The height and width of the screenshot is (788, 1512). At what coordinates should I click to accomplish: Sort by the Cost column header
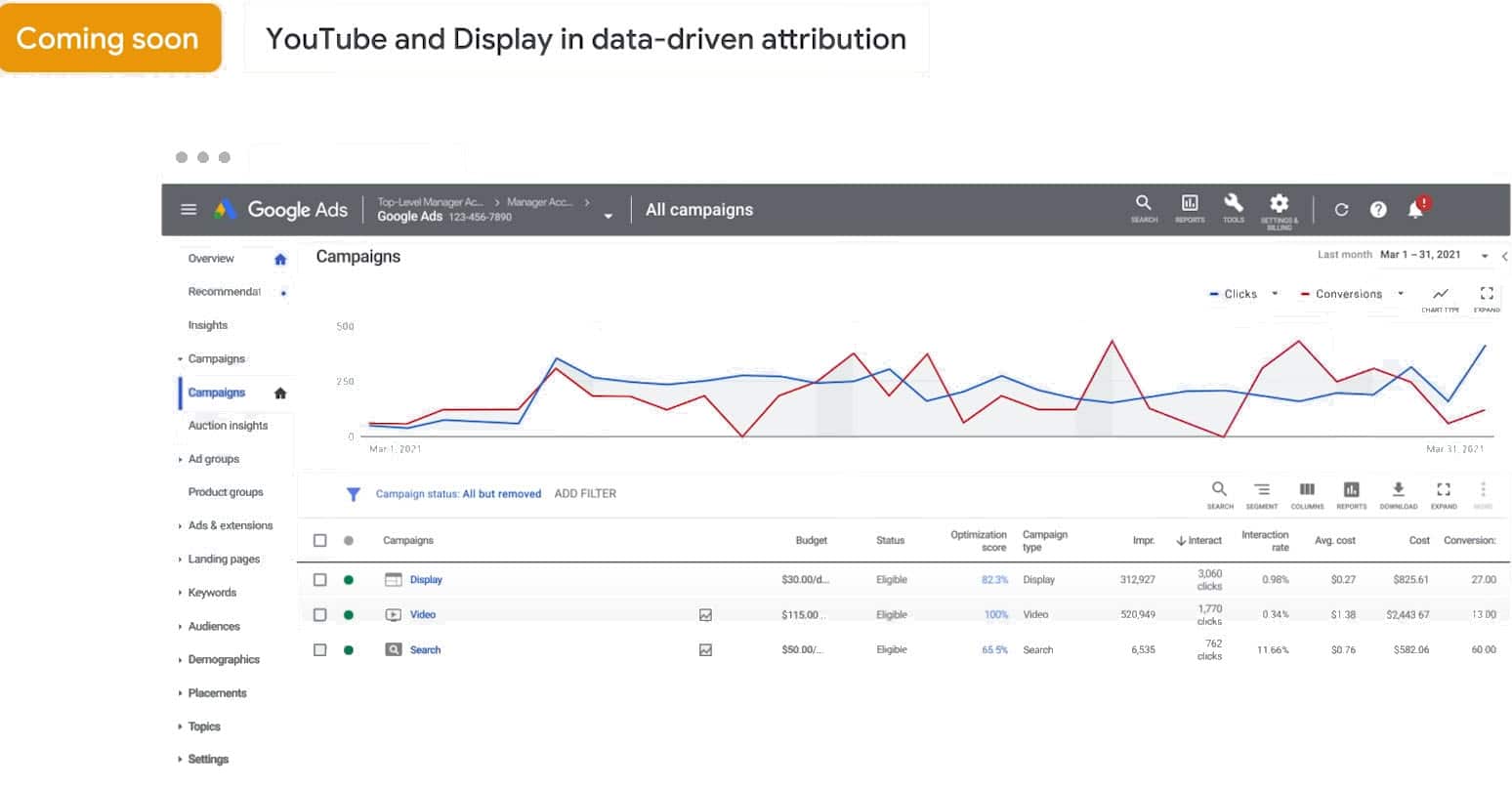pos(1419,540)
